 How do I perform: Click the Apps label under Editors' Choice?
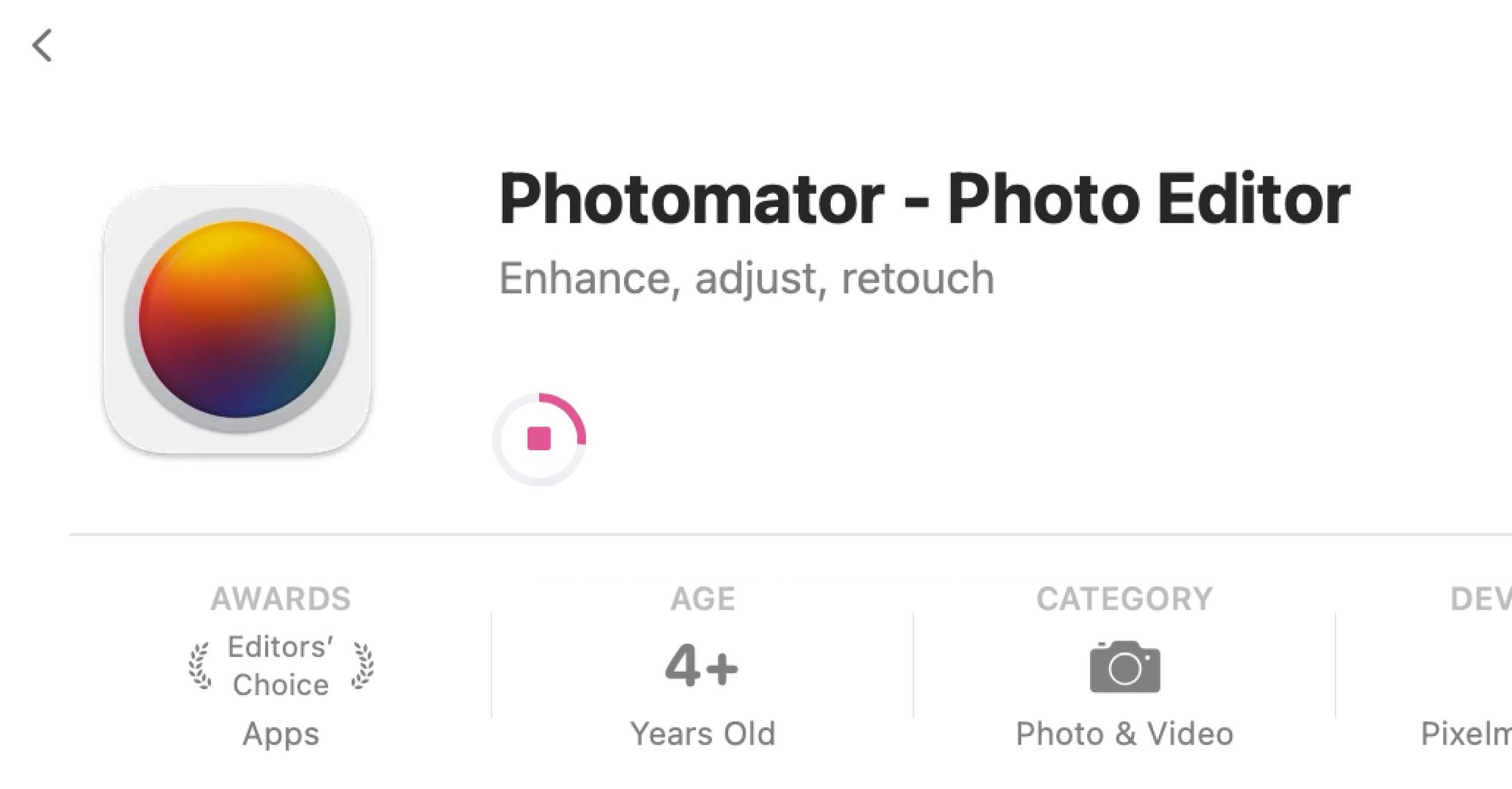(280, 735)
